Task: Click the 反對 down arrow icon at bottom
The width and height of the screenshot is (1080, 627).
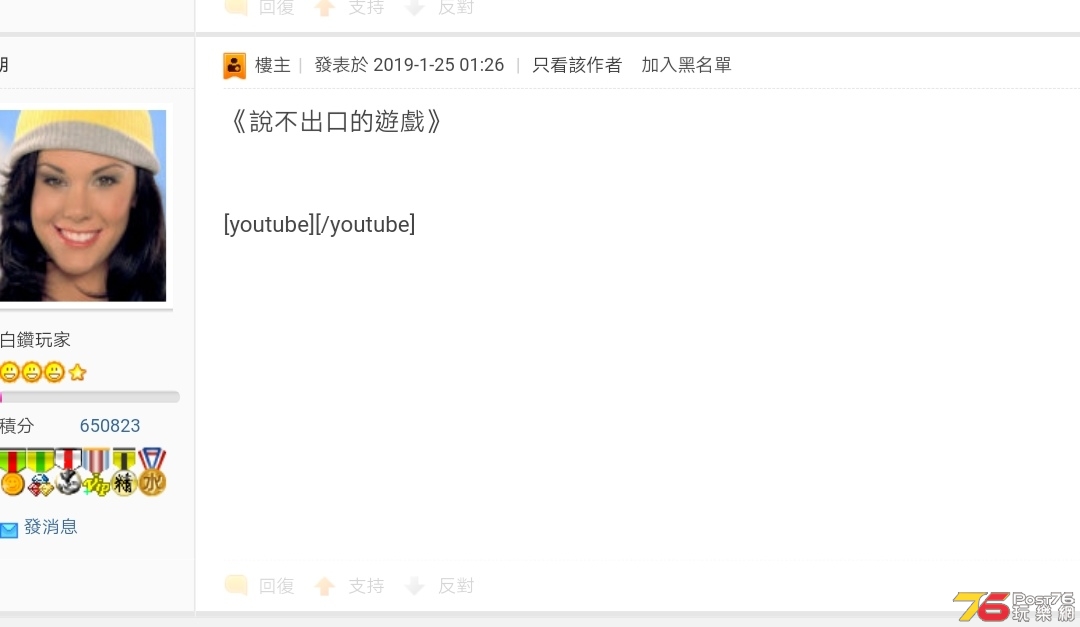Action: [x=415, y=586]
